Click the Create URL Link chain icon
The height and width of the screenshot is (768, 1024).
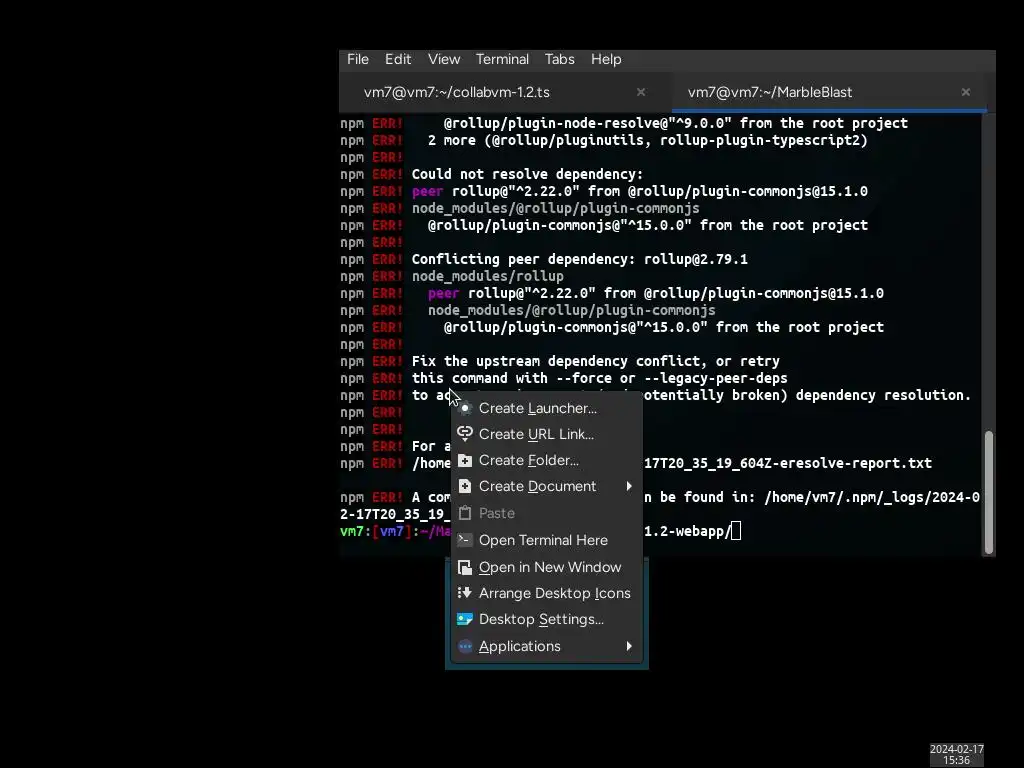tap(465, 434)
